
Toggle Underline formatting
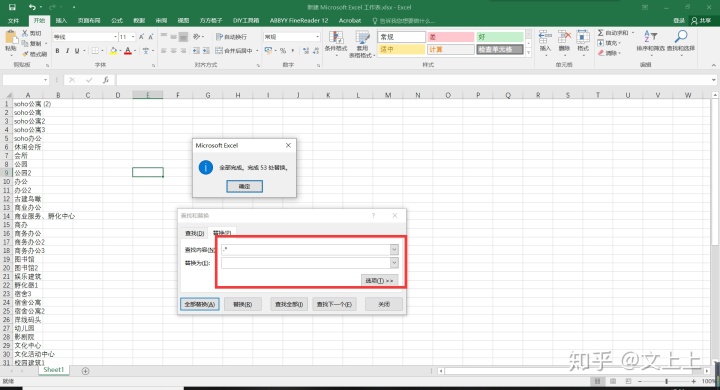click(77, 51)
